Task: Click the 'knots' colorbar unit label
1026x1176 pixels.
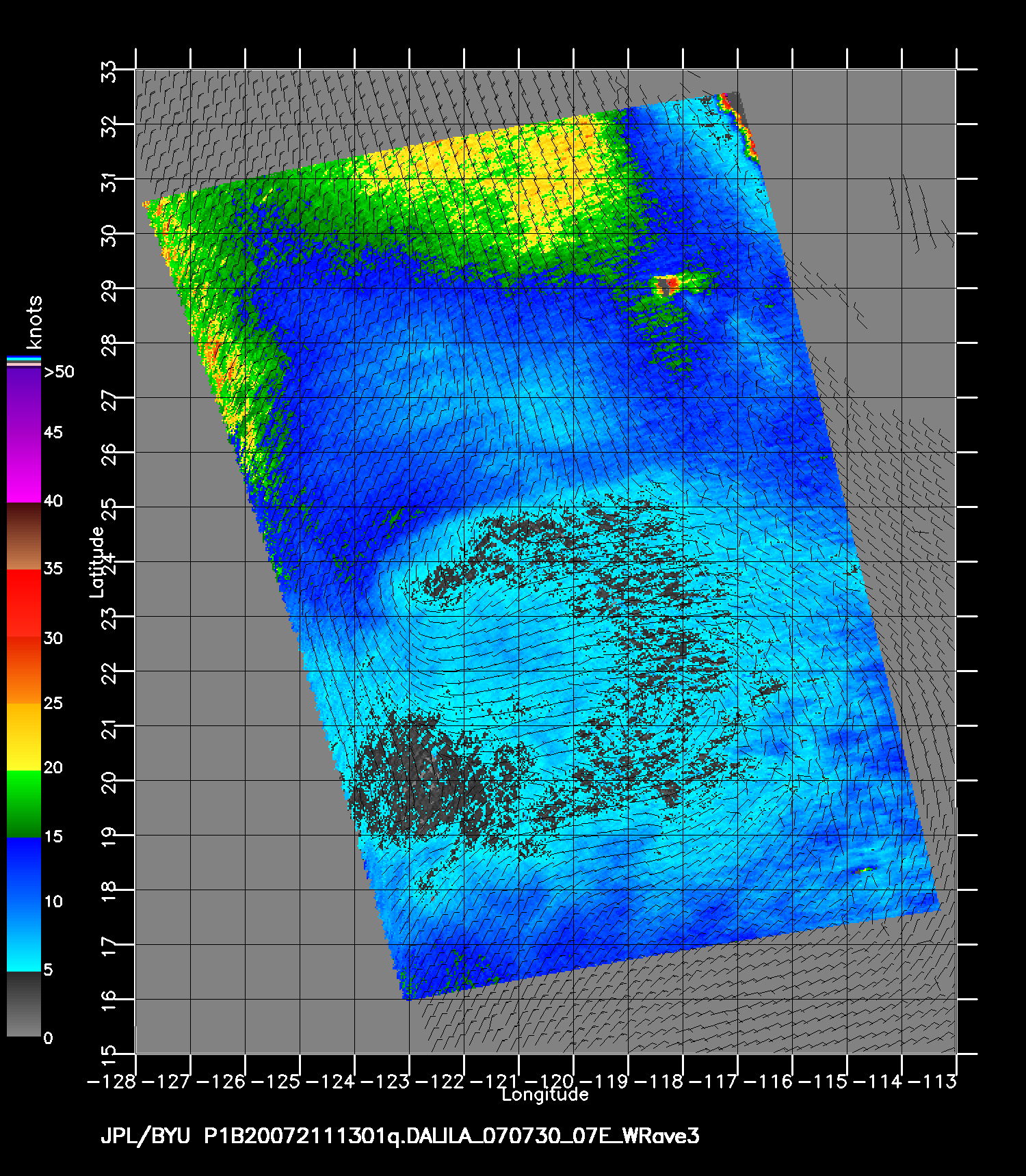Action: tap(34, 322)
